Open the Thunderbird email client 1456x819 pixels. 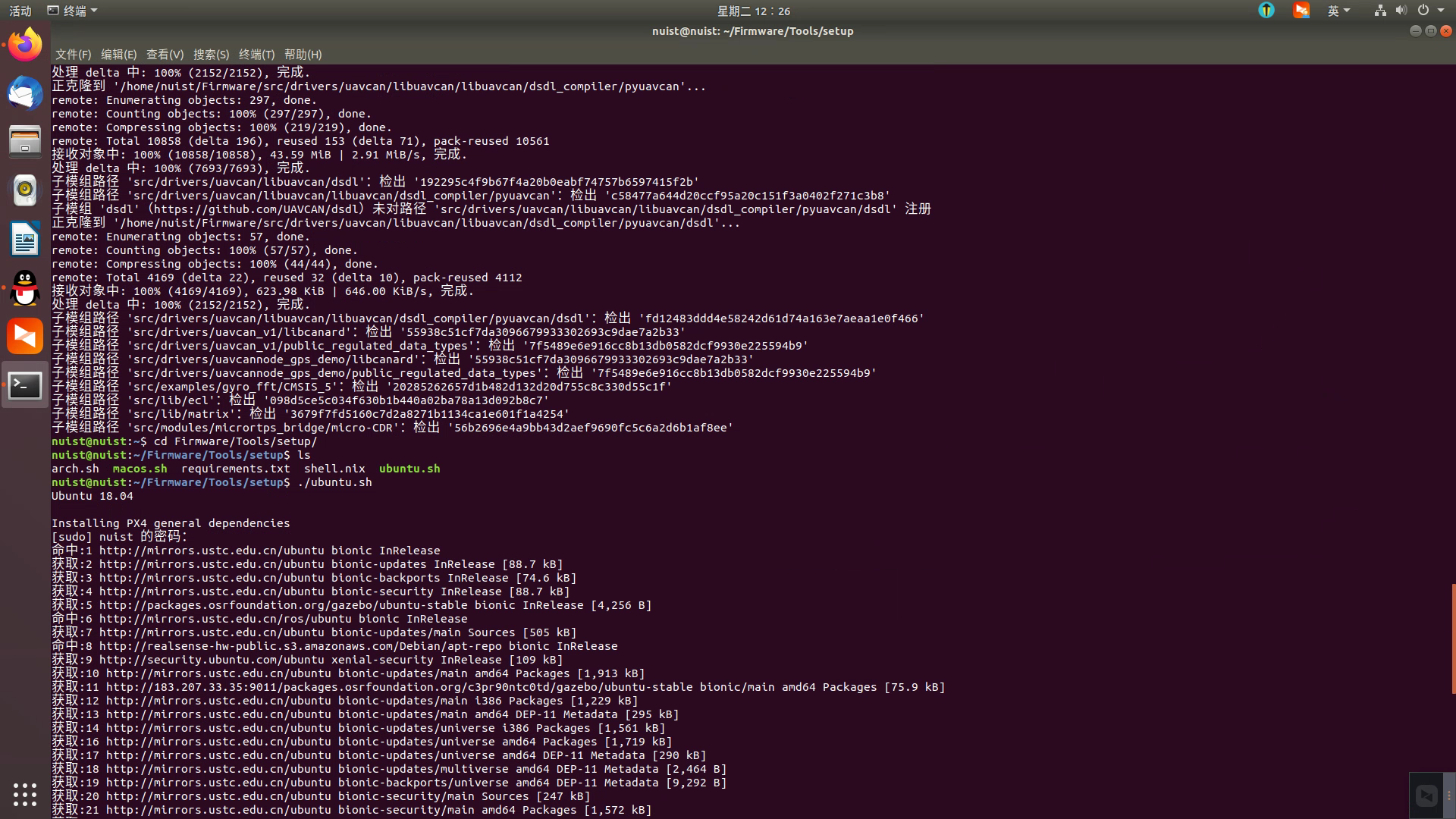[x=24, y=93]
